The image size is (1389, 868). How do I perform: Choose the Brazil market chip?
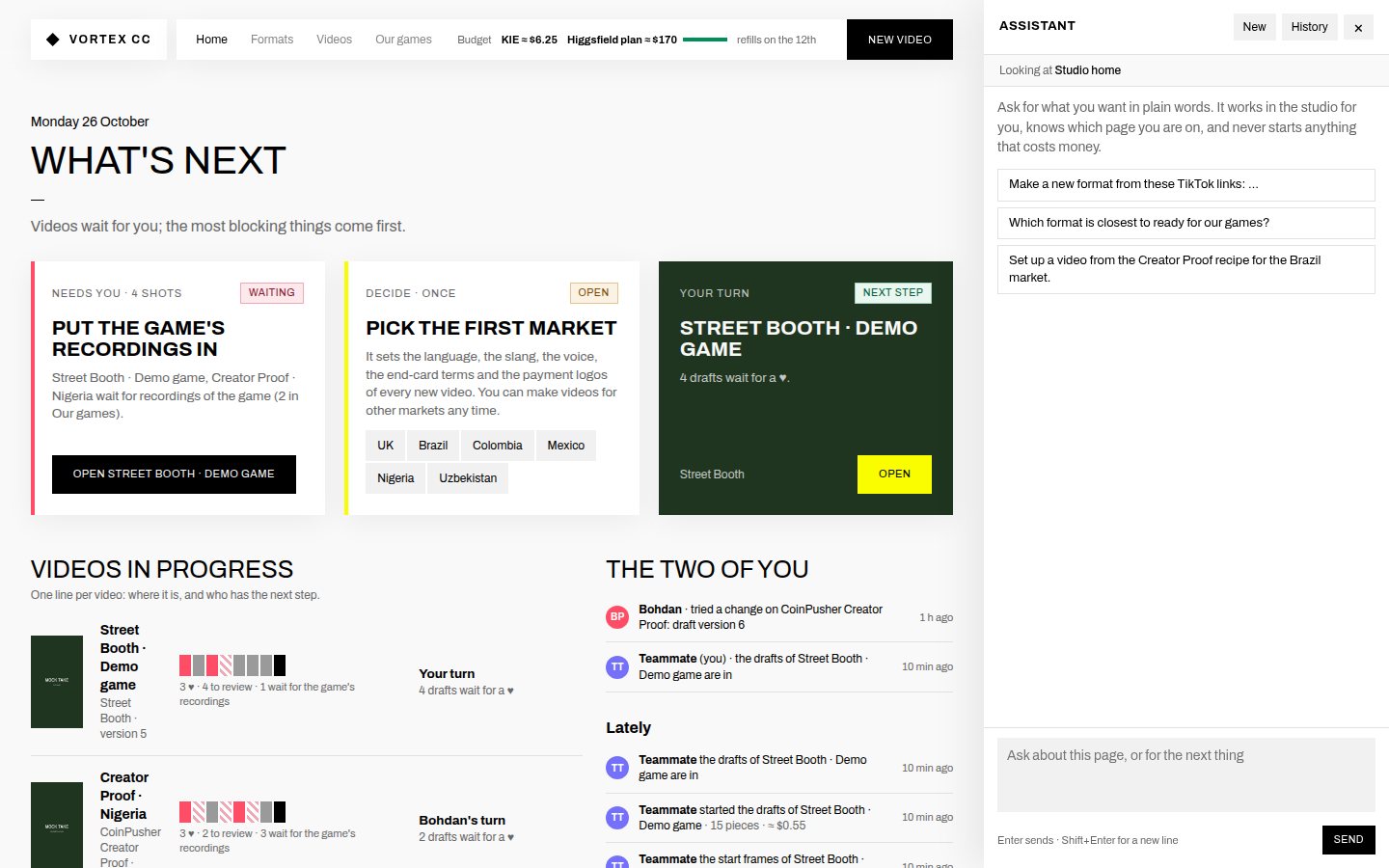[x=433, y=446]
